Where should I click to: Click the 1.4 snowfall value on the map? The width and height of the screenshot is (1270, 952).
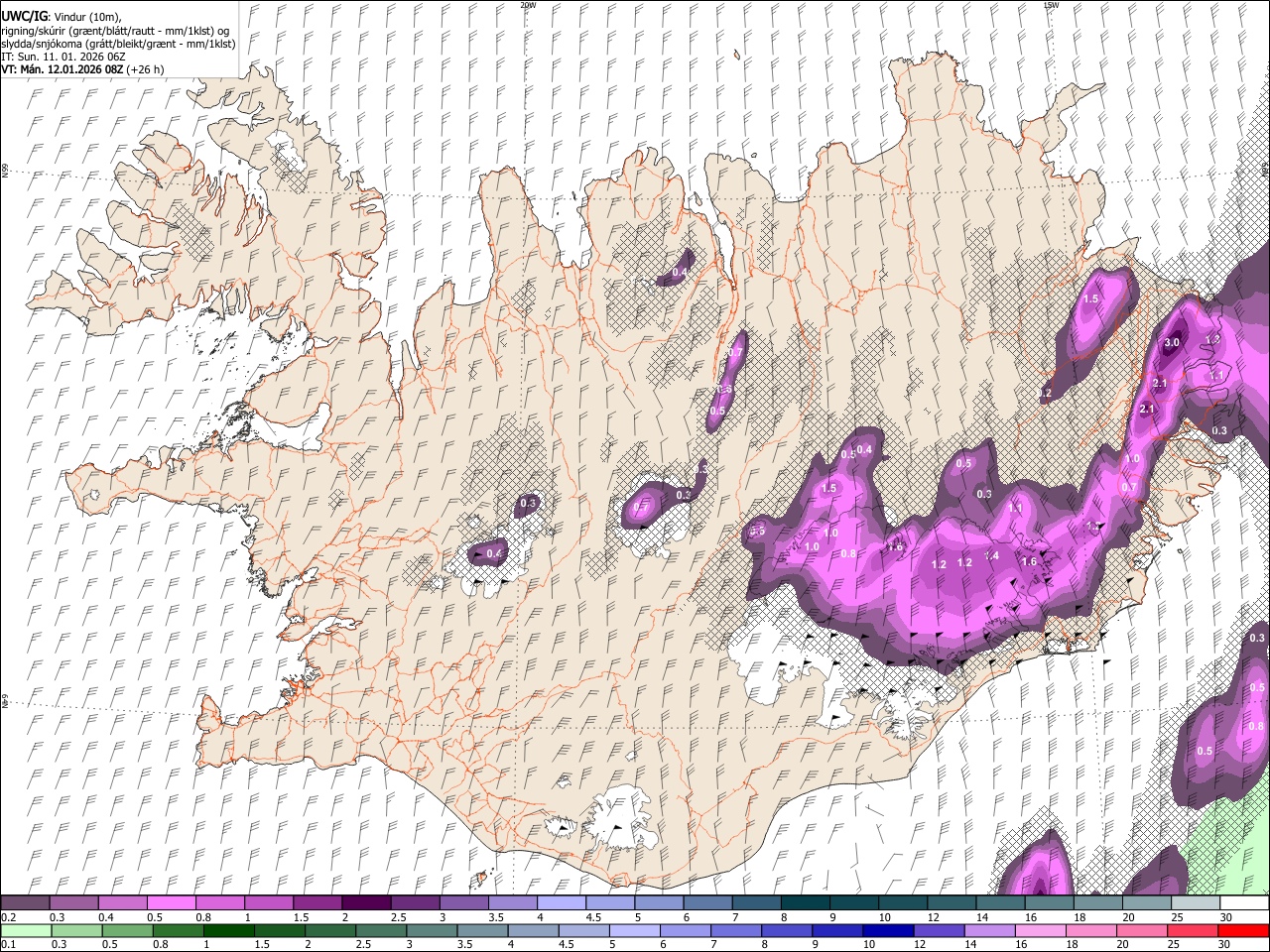[x=992, y=556]
